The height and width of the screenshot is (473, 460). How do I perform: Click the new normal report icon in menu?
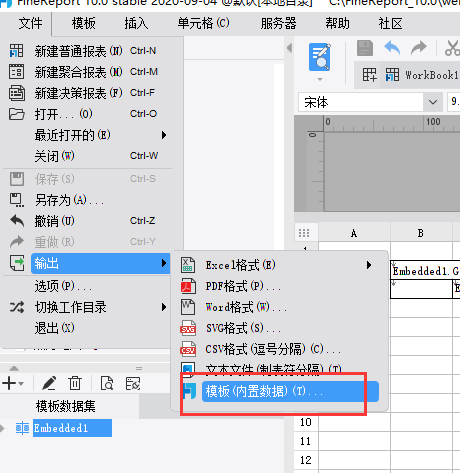click(16, 51)
